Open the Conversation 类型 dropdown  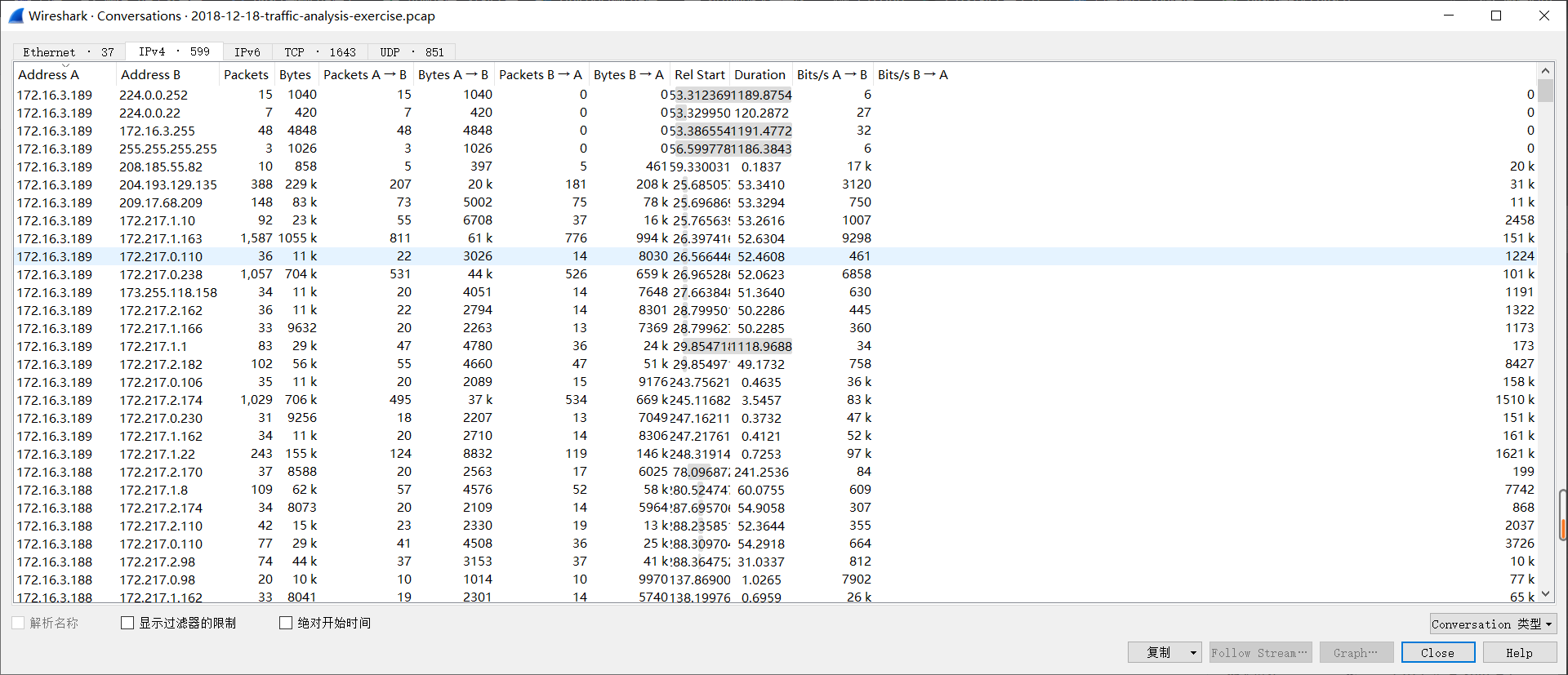pos(1493,624)
